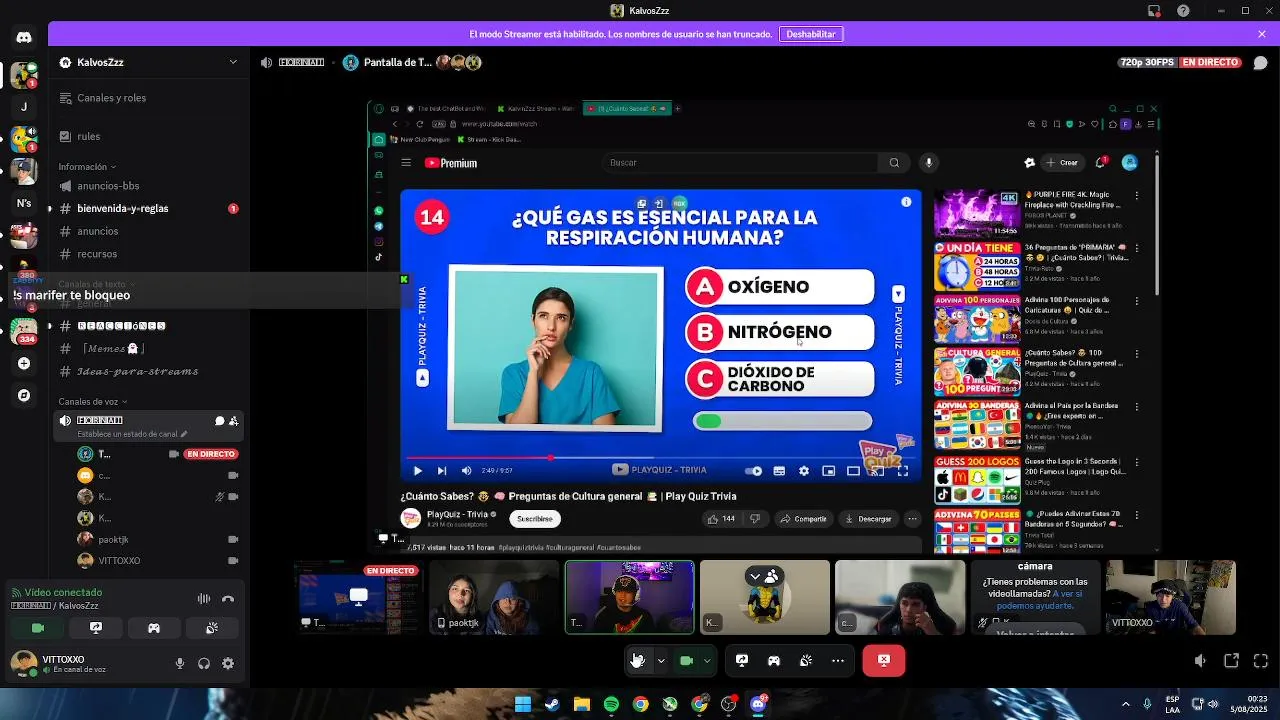Enter fullscreen for the stream
Viewport: 1280px width, 720px height.
click(1261, 661)
